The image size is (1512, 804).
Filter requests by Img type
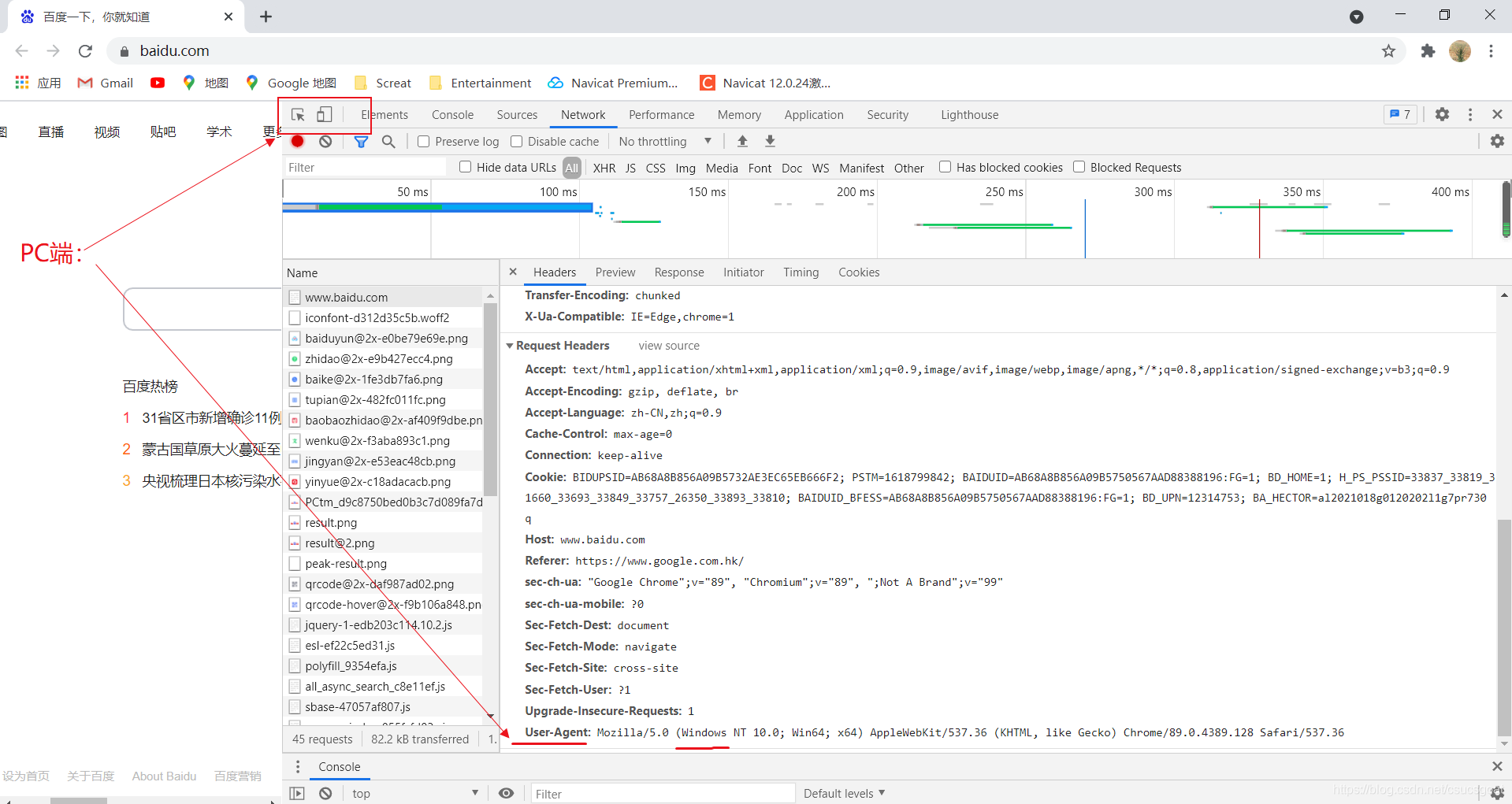click(685, 168)
